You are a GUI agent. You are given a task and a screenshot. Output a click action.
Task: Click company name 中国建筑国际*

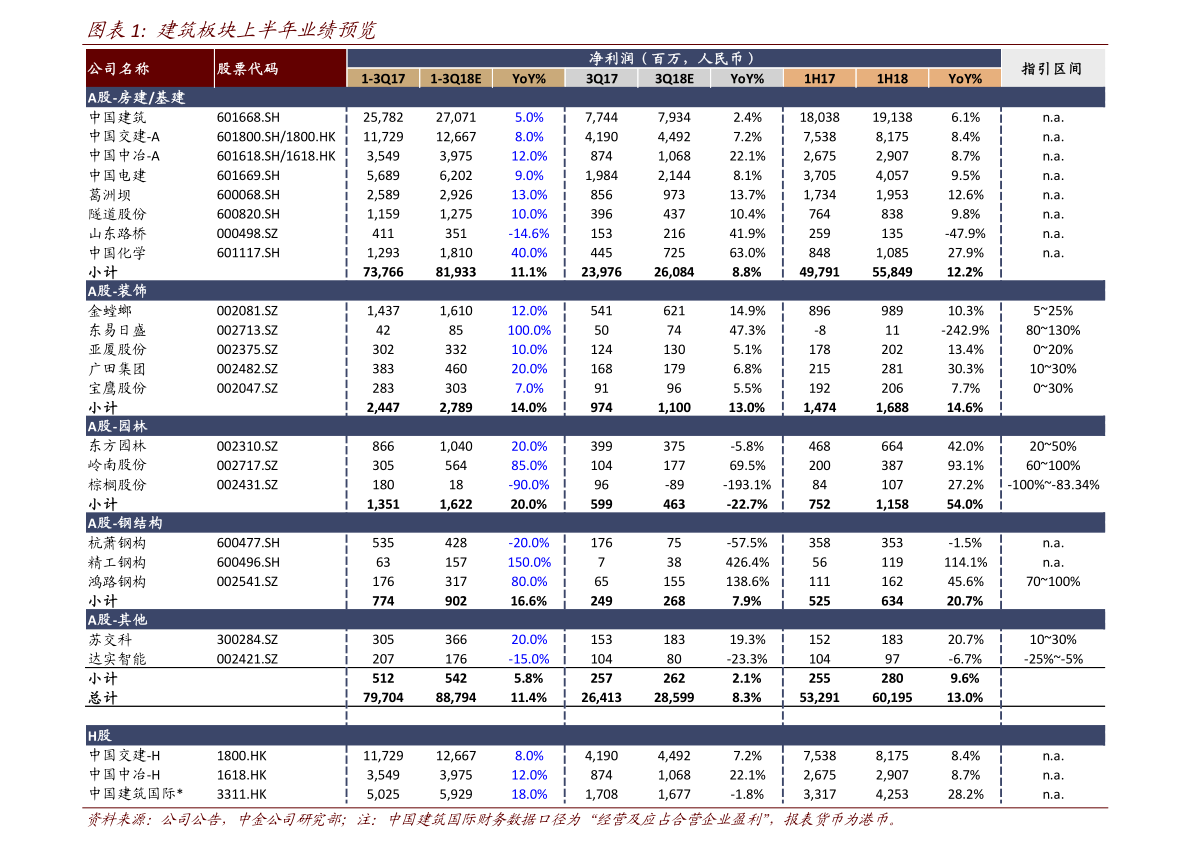136,794
